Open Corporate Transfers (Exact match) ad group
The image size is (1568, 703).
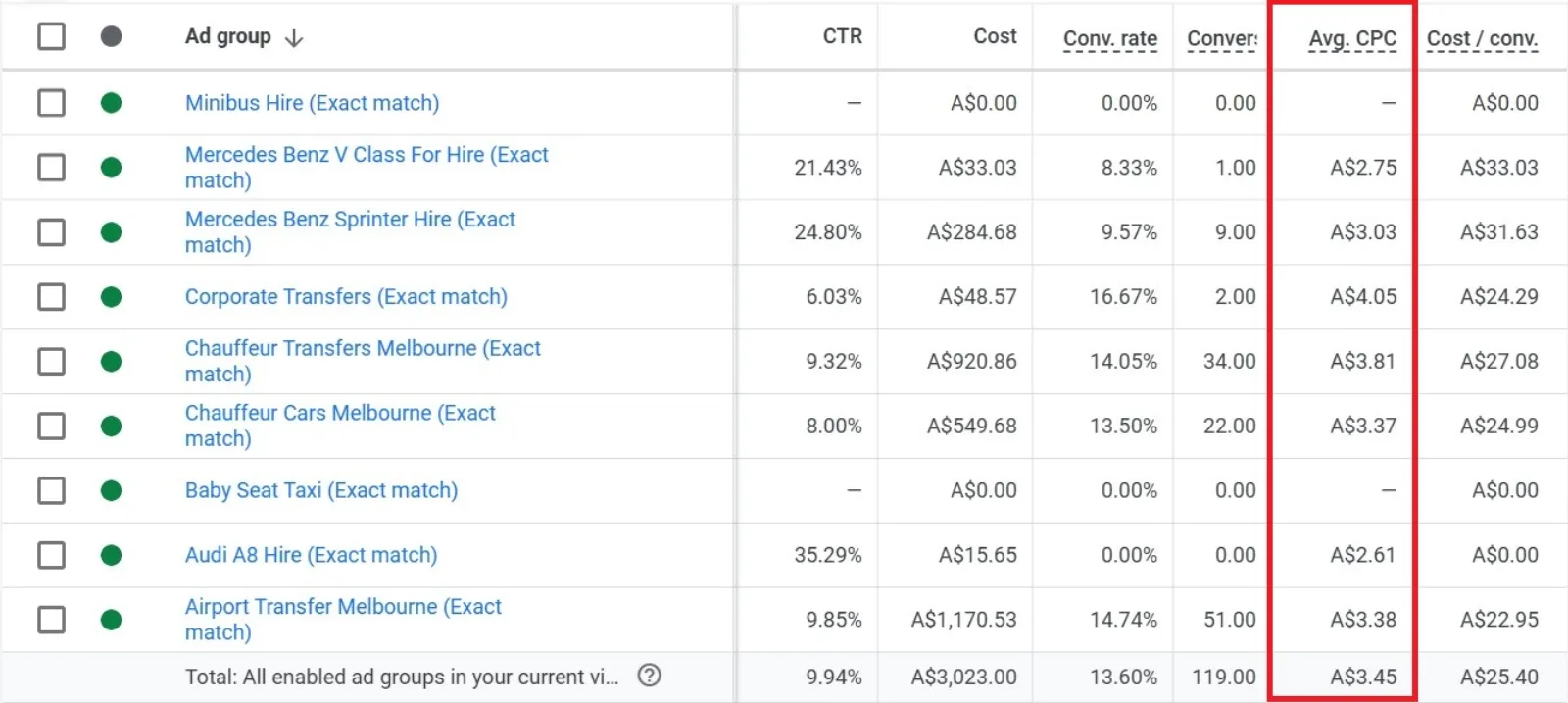coord(346,297)
